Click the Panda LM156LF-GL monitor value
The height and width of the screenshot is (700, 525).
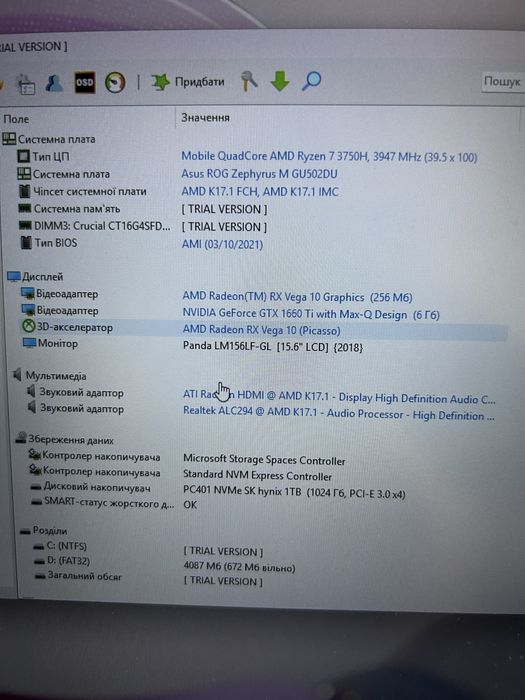pyautogui.click(x=273, y=346)
